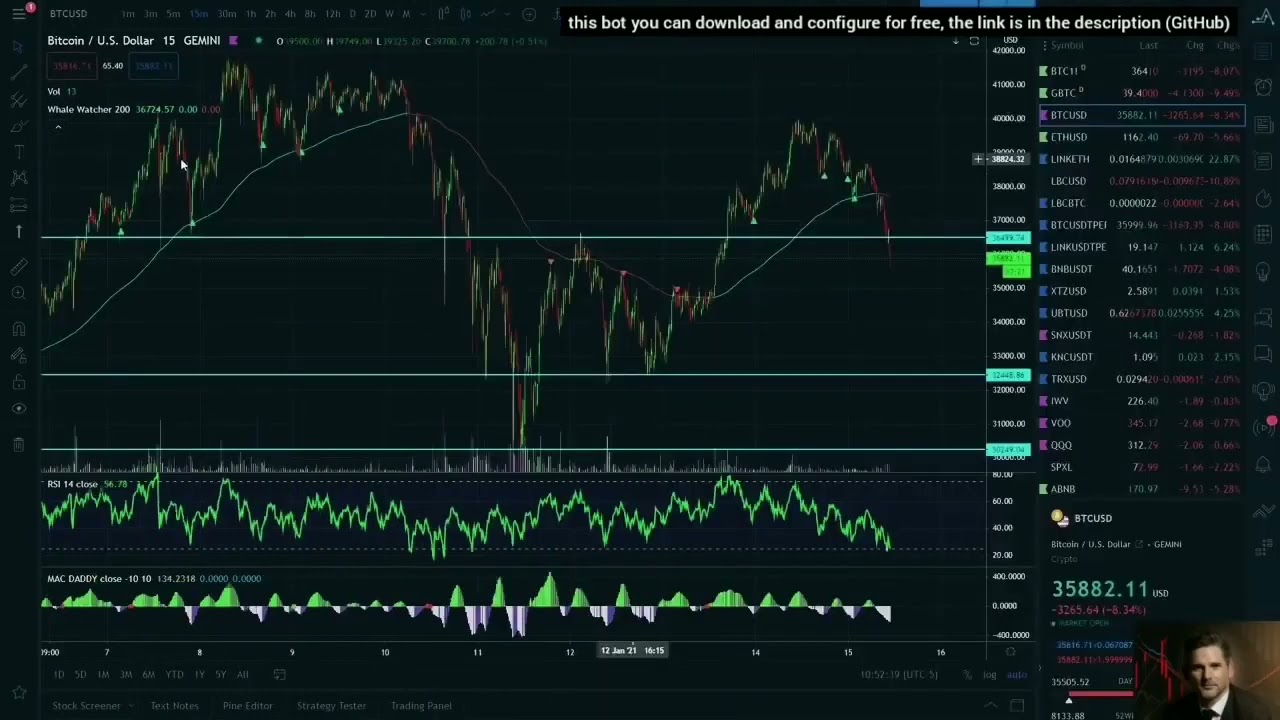Click the plus add-alert button on price axis
Viewport: 1280px width, 720px height.
[x=978, y=159]
